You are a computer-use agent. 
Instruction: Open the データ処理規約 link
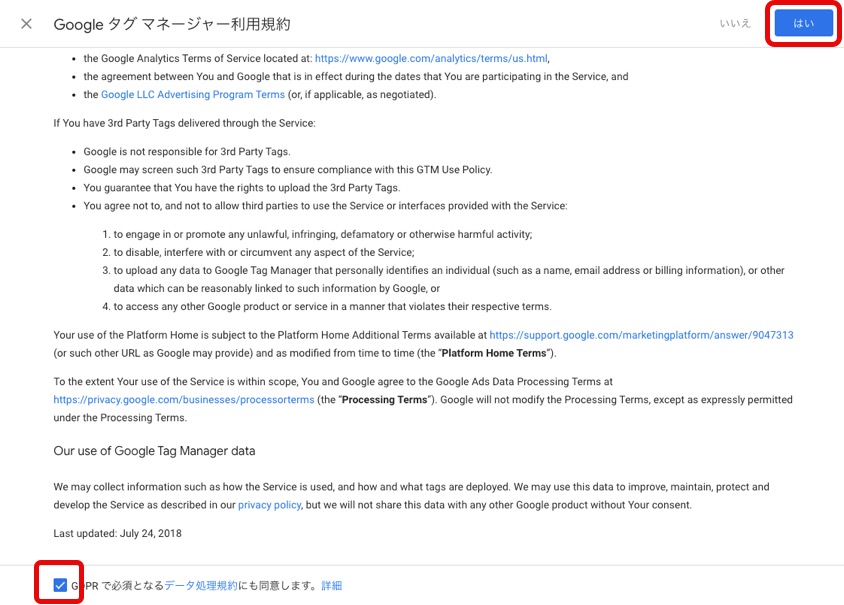click(201, 585)
